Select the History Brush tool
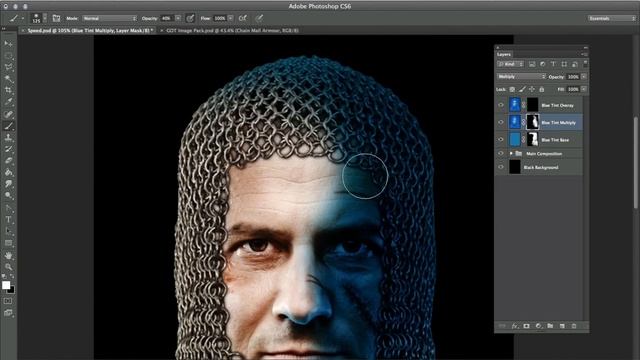The width and height of the screenshot is (640, 360). pos(8,149)
